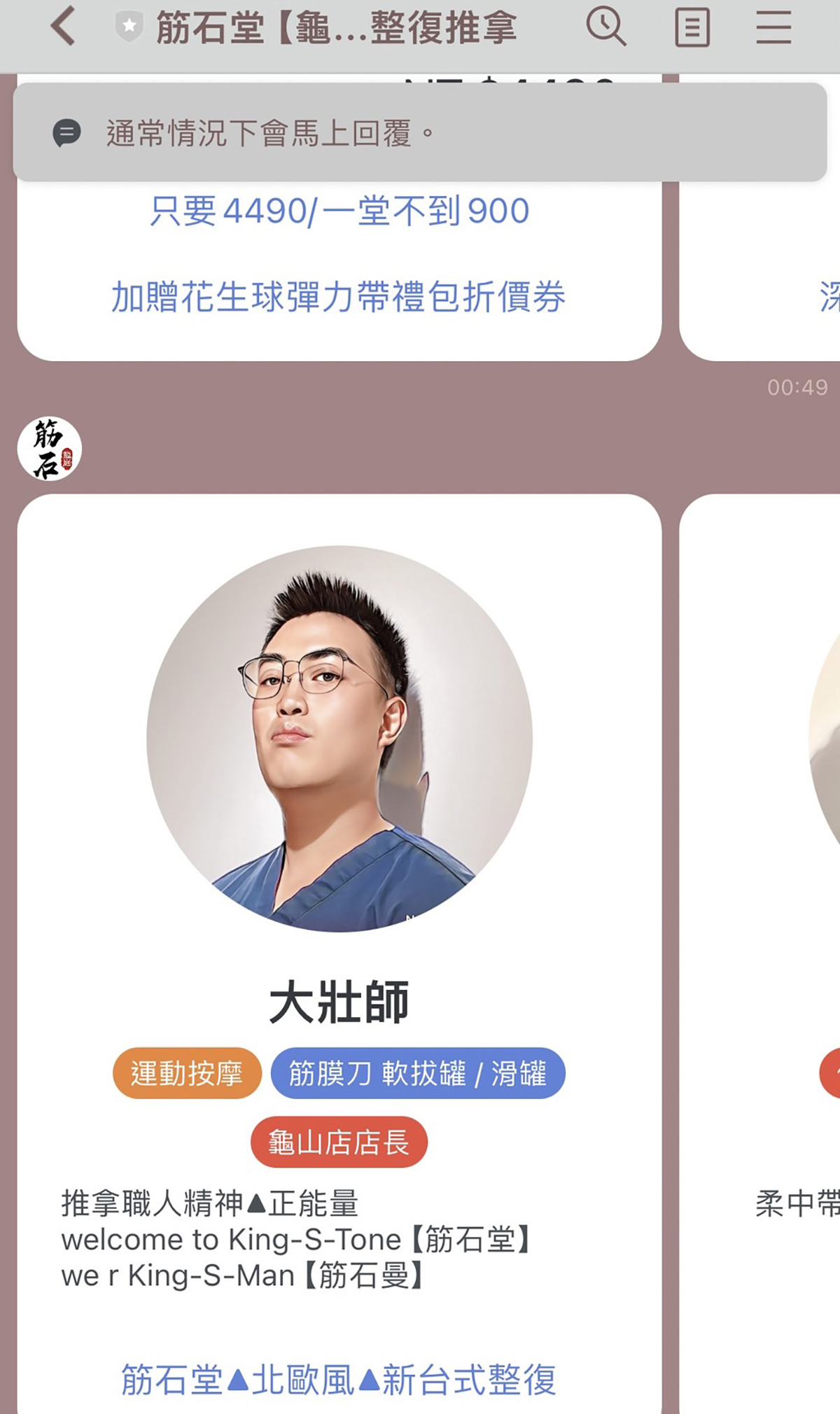The height and width of the screenshot is (1414, 840).
Task: Open the 筋石堂▲北歐風▲新台式整復 link
Action: coord(339,1380)
